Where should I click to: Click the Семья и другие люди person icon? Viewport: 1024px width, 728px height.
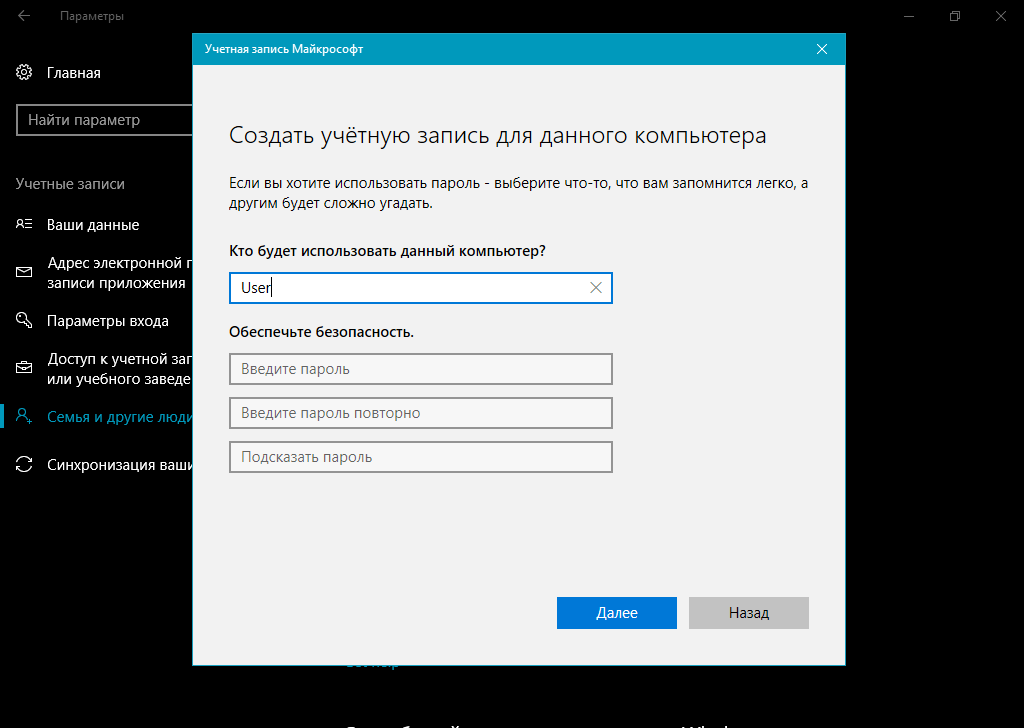click(x=24, y=416)
